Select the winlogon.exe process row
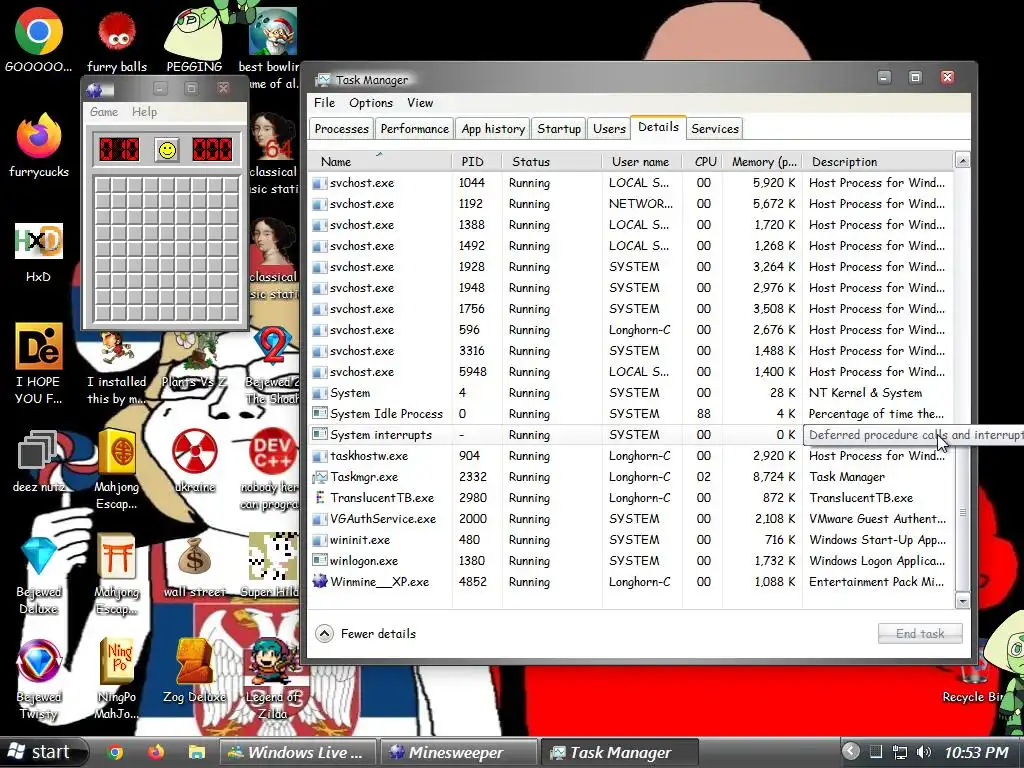This screenshot has width=1024, height=768. click(x=632, y=560)
